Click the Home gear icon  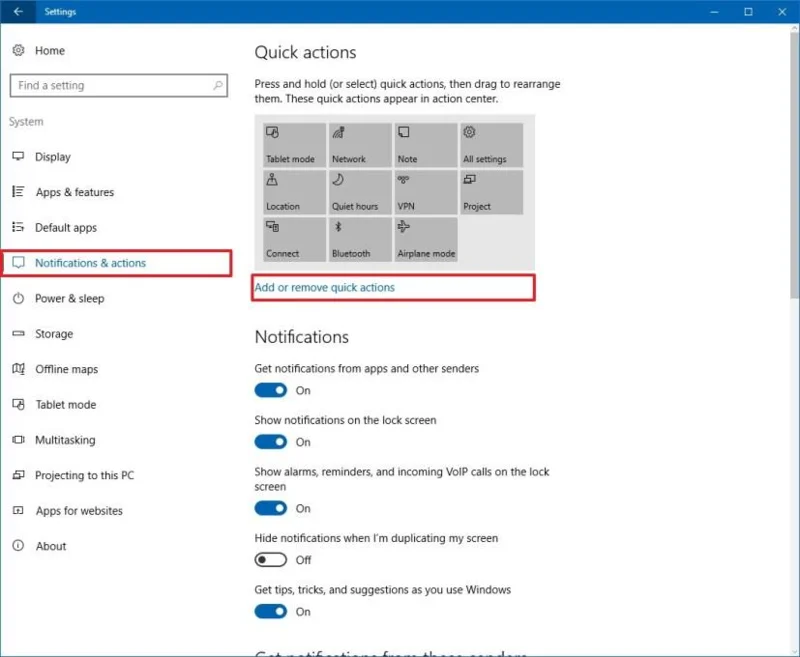(18, 50)
